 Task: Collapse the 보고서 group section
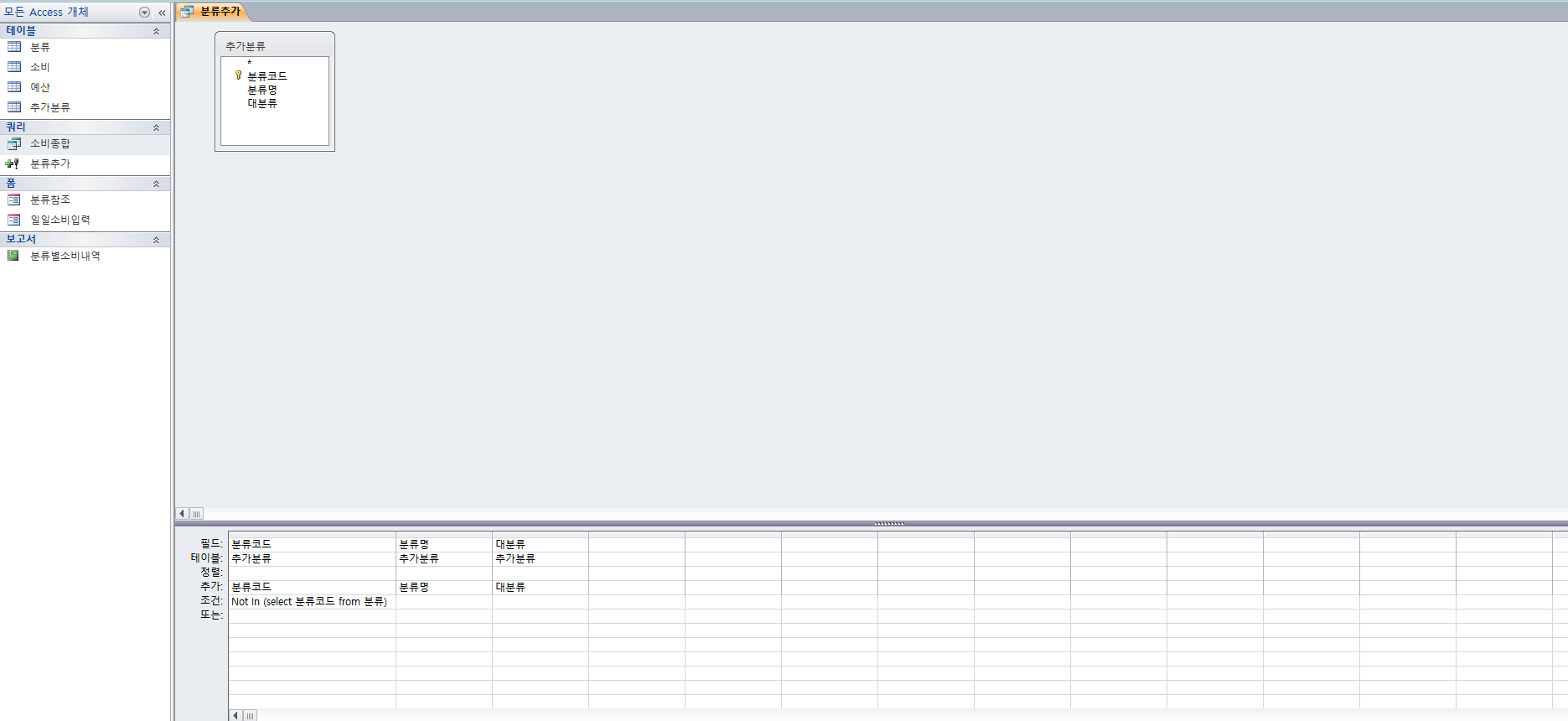(156, 240)
